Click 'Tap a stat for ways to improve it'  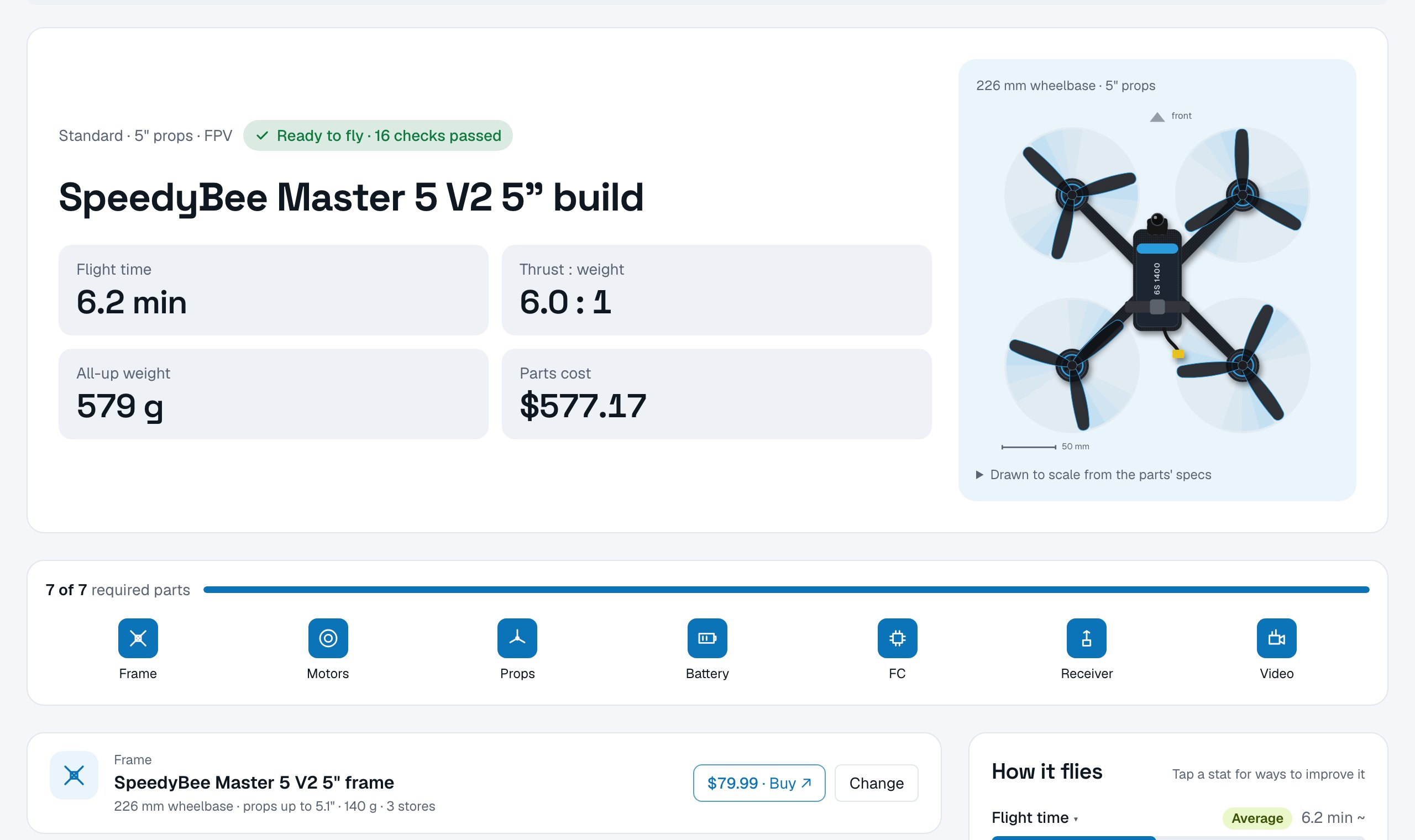tap(1268, 774)
